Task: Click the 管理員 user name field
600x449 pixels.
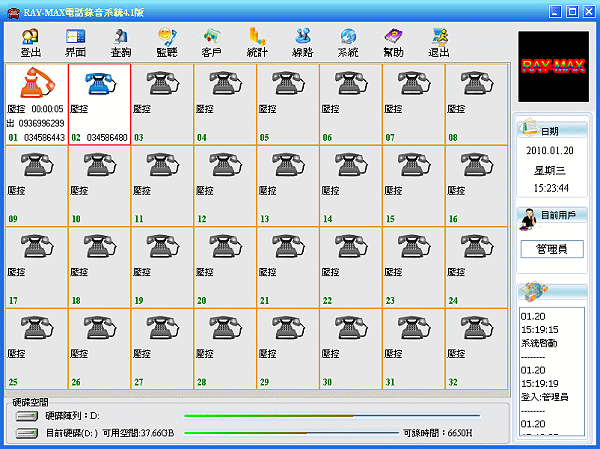Action: coord(552,249)
